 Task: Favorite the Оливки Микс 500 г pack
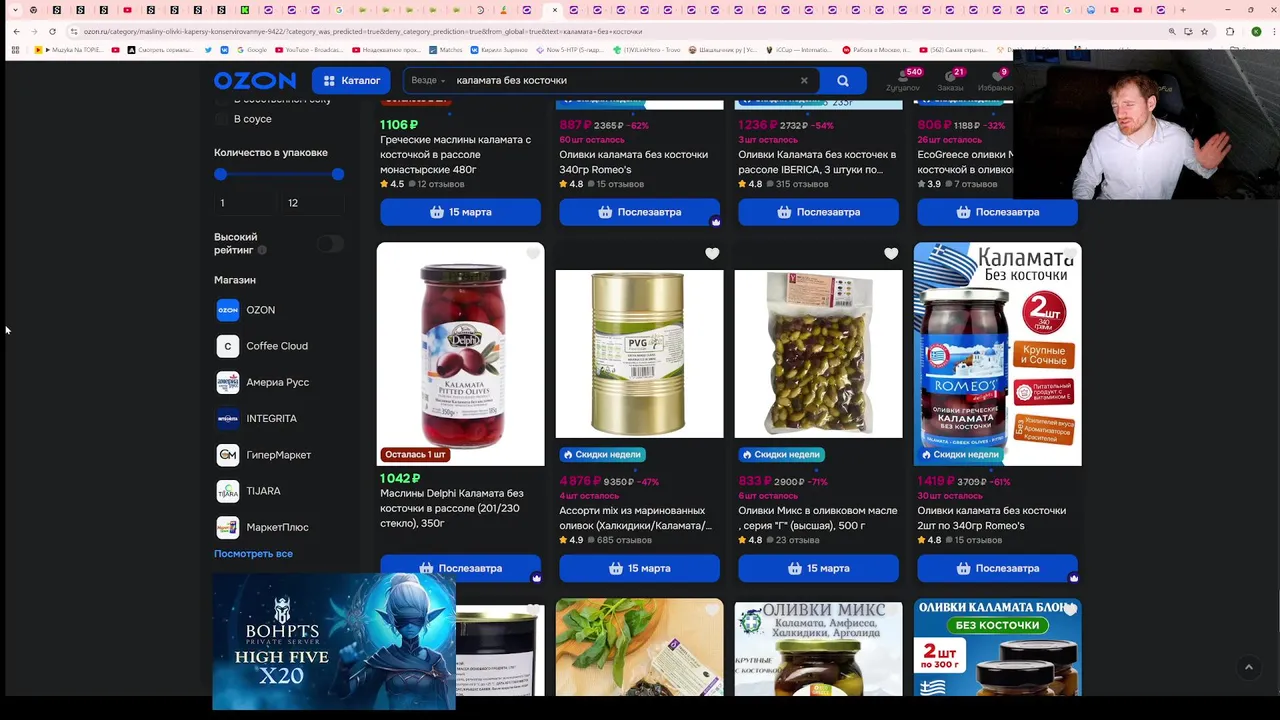click(x=891, y=254)
